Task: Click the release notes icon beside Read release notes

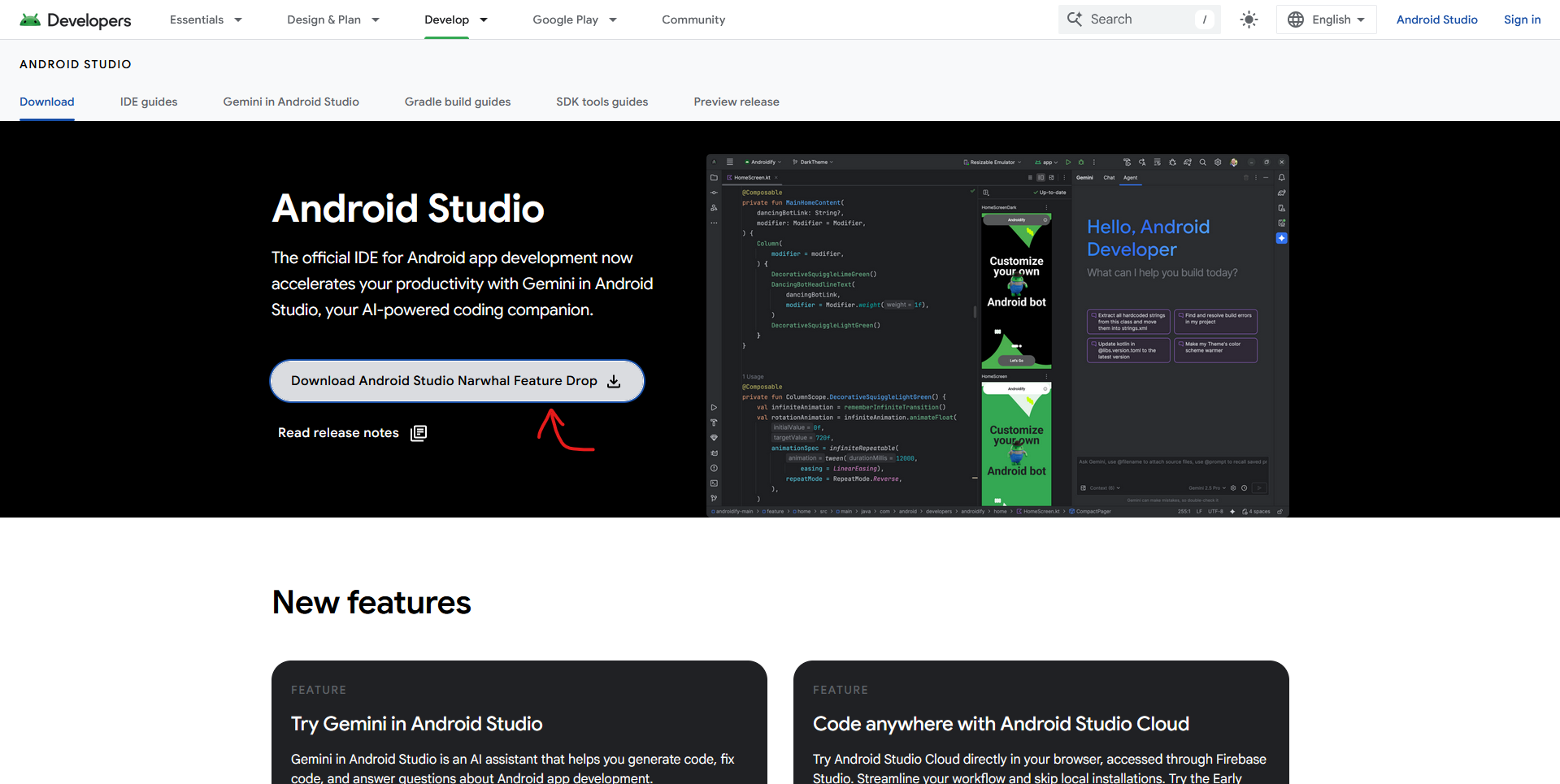Action: 418,432
